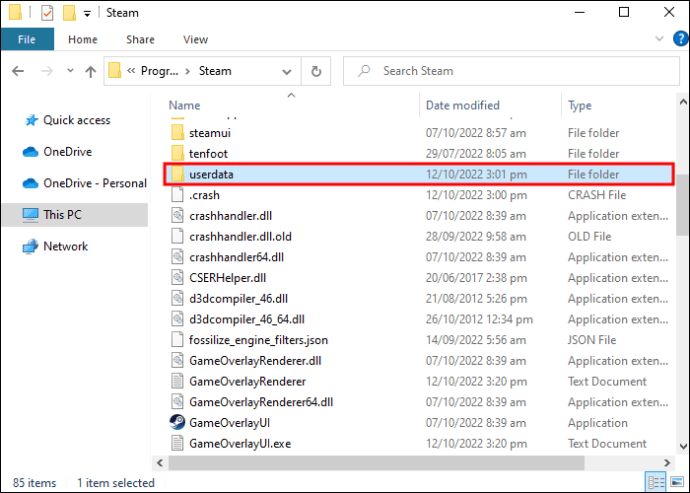
Task: Select the crashhandler64.dll file icon
Action: pyautogui.click(x=177, y=257)
